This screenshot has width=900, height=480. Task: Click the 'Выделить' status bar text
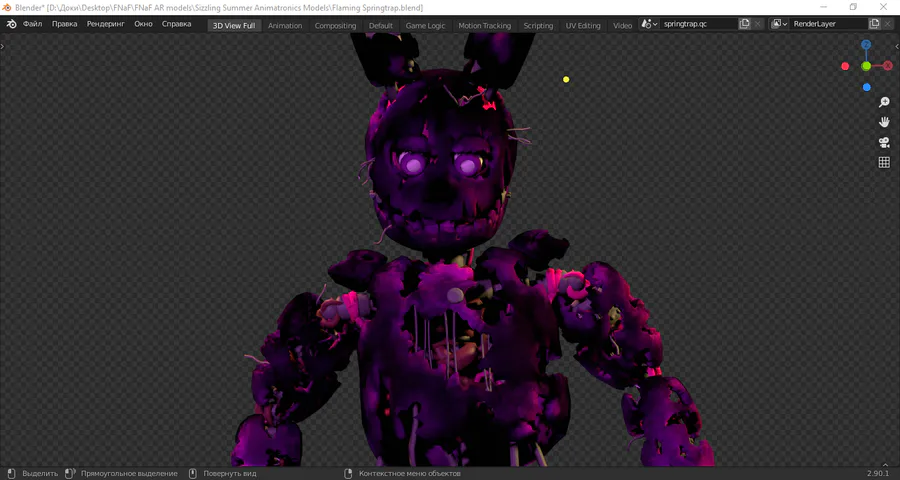tap(40, 474)
